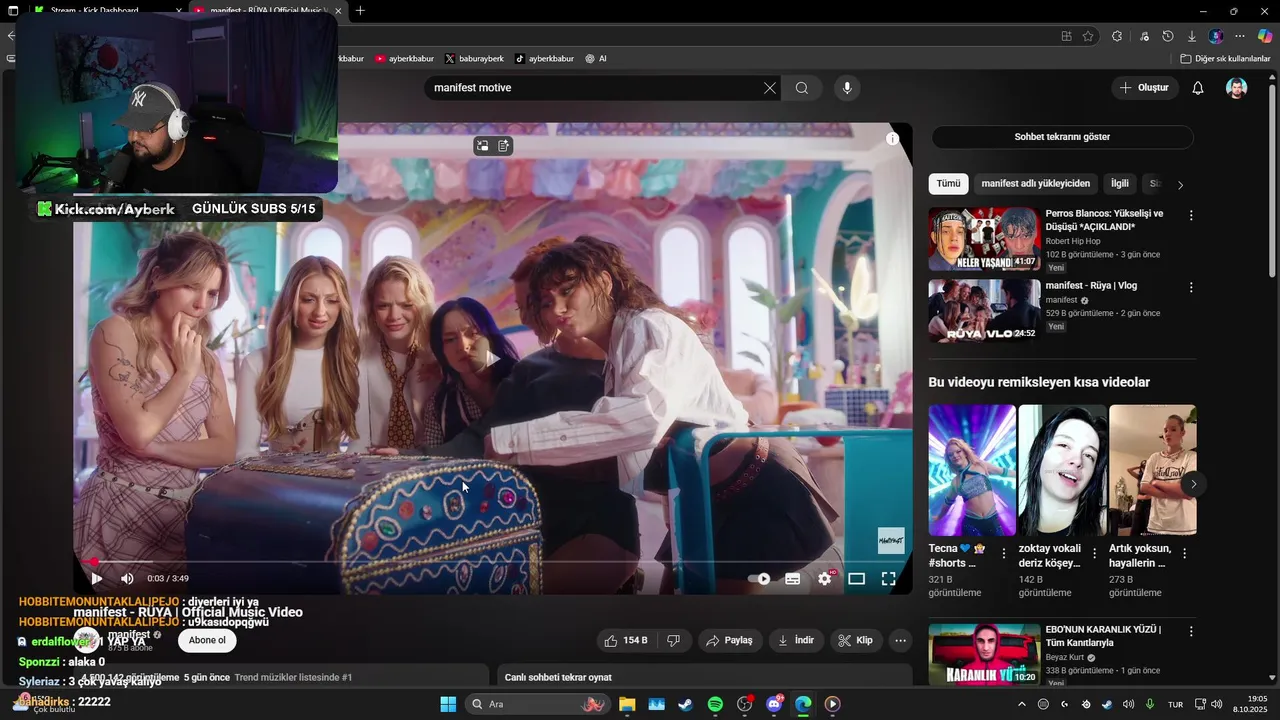The width and height of the screenshot is (1280, 720).
Task: Open the Tecna shorts thumbnail
Action: point(972,470)
